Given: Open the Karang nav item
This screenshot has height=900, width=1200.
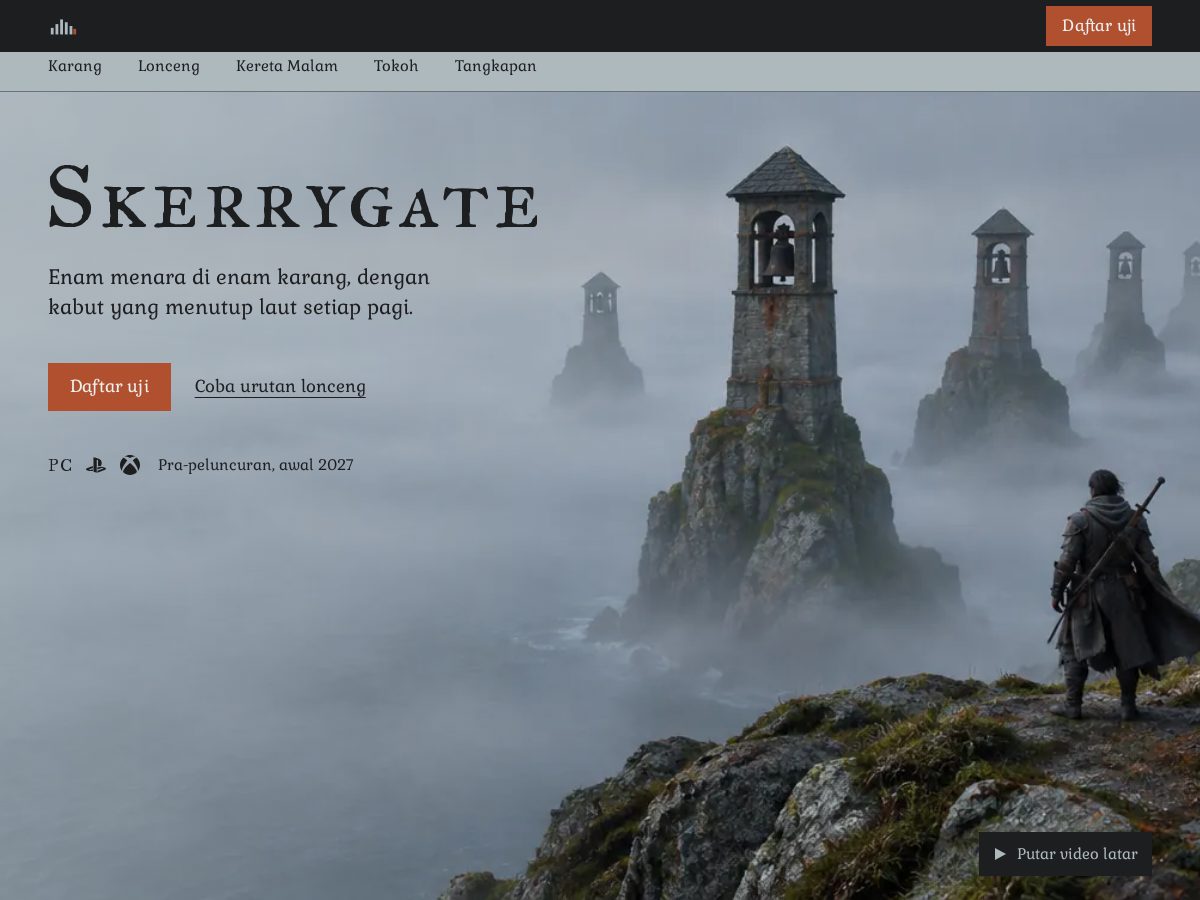Looking at the screenshot, I should [x=75, y=66].
